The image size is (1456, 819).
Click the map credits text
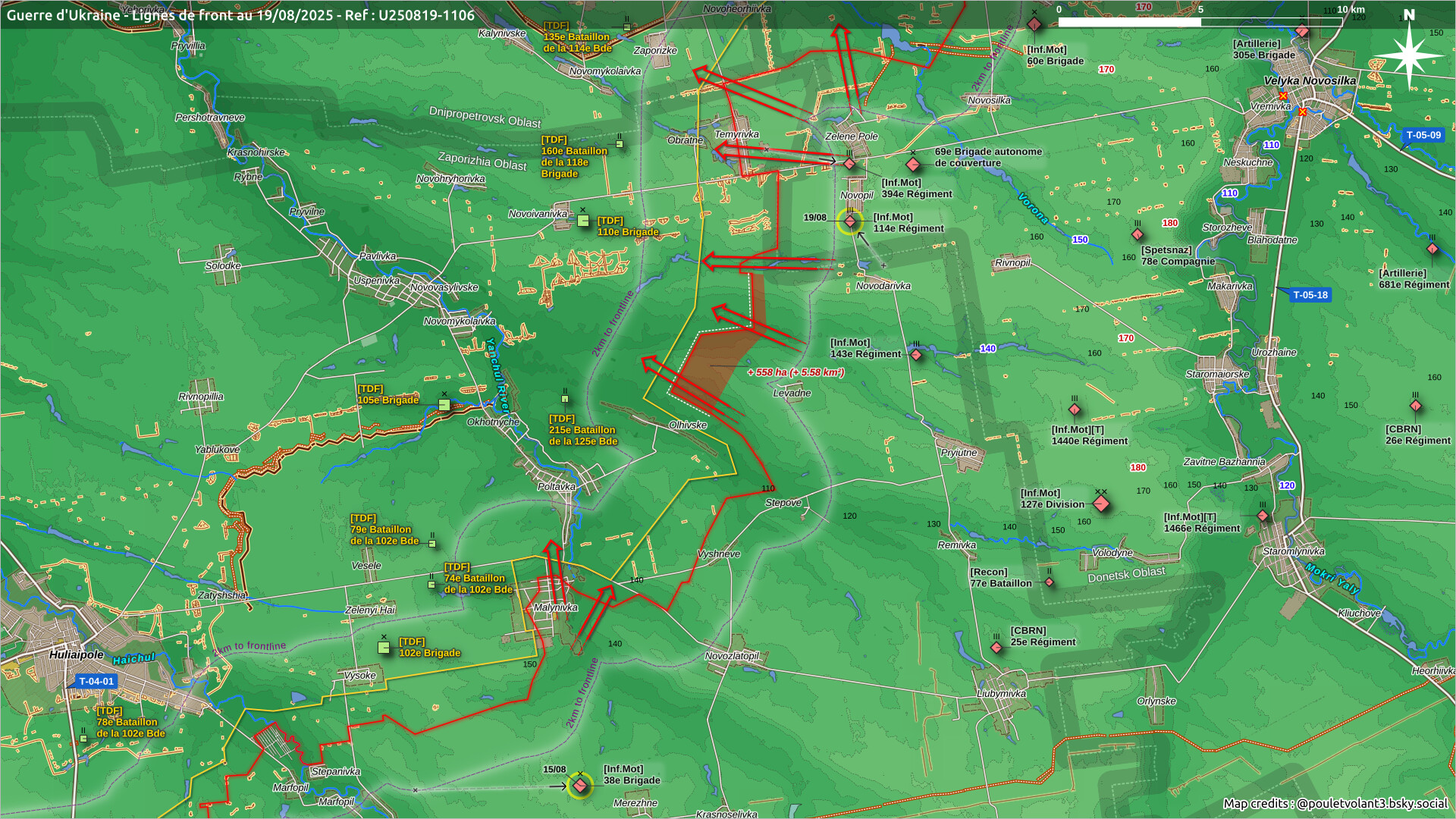click(x=1335, y=803)
